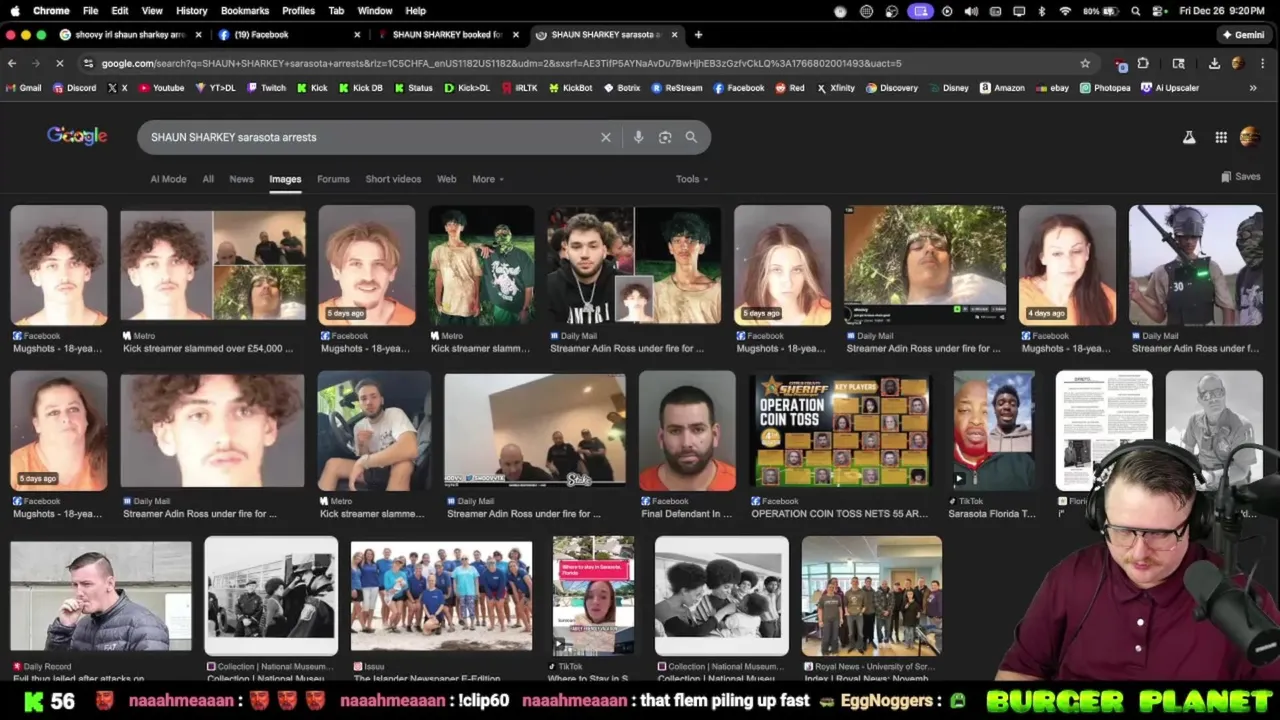Open Chrome History menu
This screenshot has height=720, width=1280.
pos(191,11)
